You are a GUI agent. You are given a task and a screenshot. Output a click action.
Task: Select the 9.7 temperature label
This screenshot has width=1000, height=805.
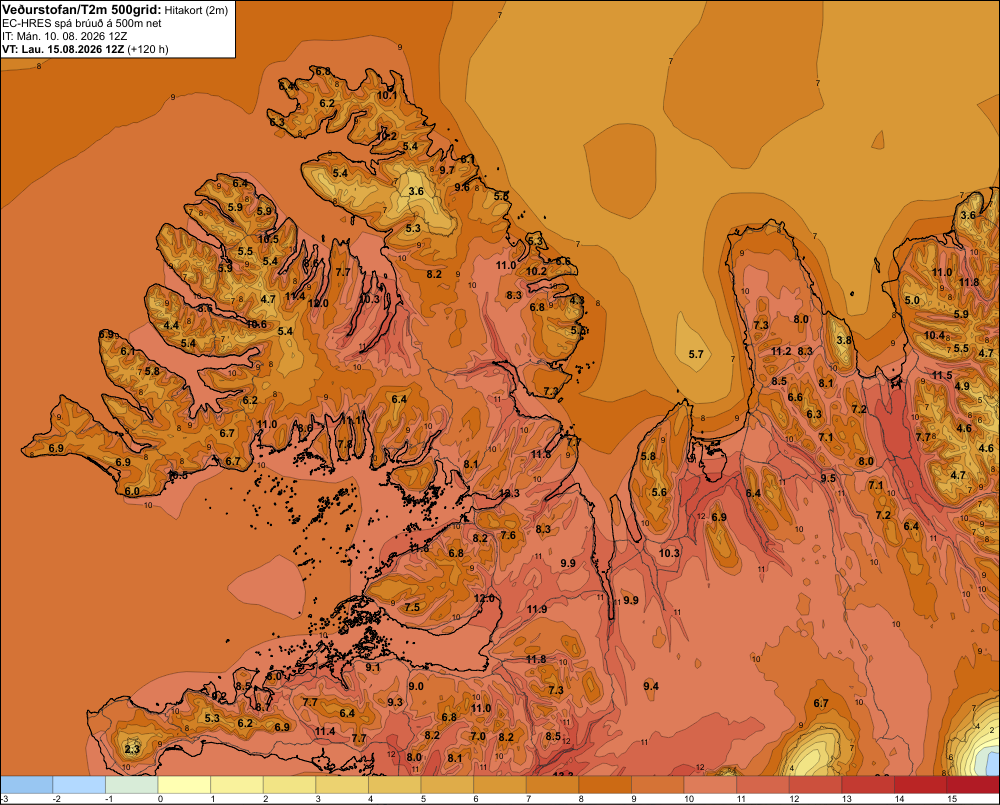click(447, 170)
